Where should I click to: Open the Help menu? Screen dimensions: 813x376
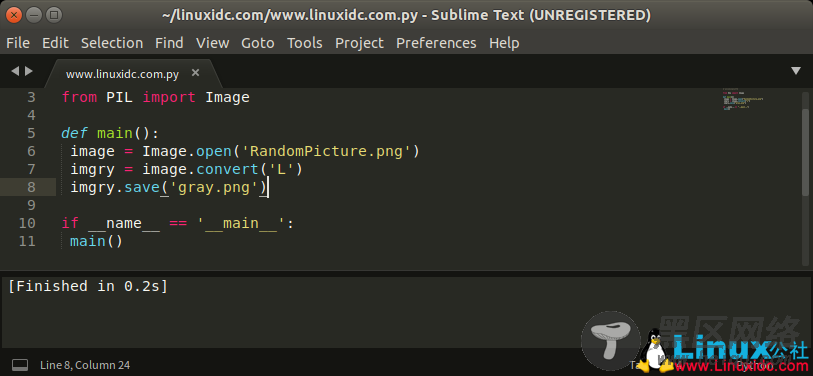(504, 43)
